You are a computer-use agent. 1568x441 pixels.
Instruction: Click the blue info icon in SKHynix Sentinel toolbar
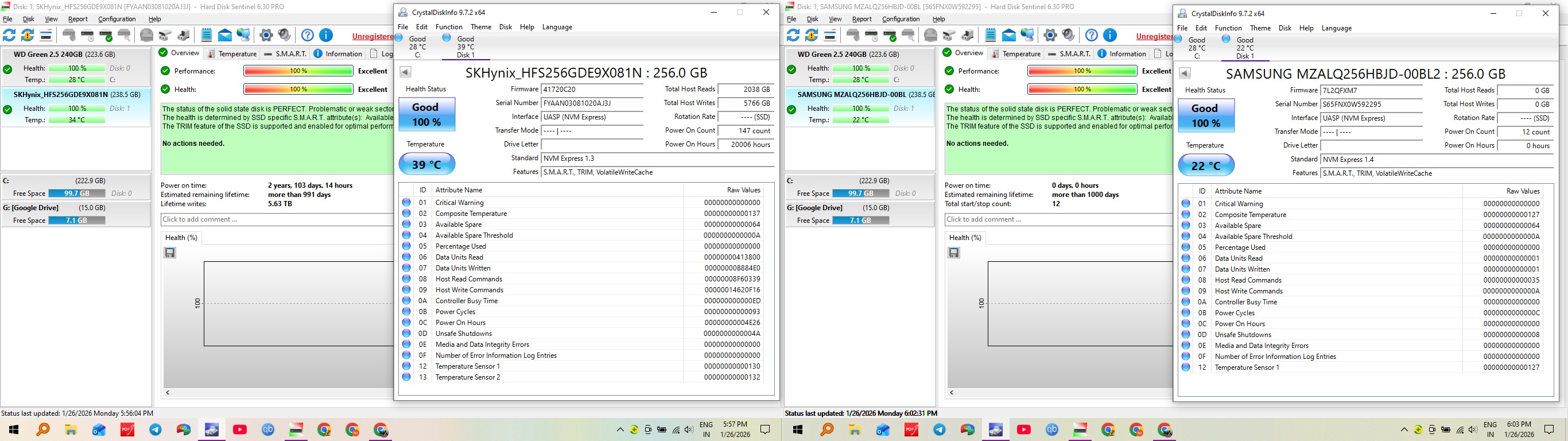click(x=326, y=36)
